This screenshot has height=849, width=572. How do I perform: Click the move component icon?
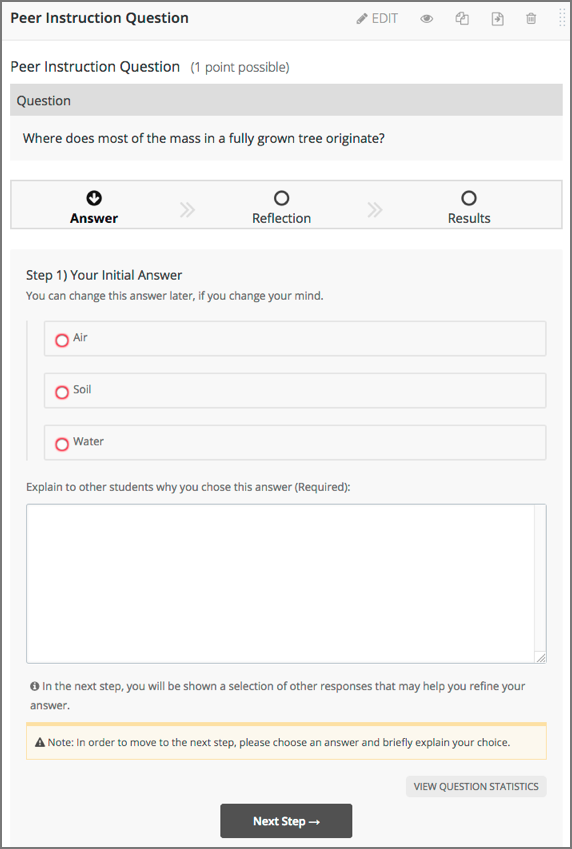[497, 19]
